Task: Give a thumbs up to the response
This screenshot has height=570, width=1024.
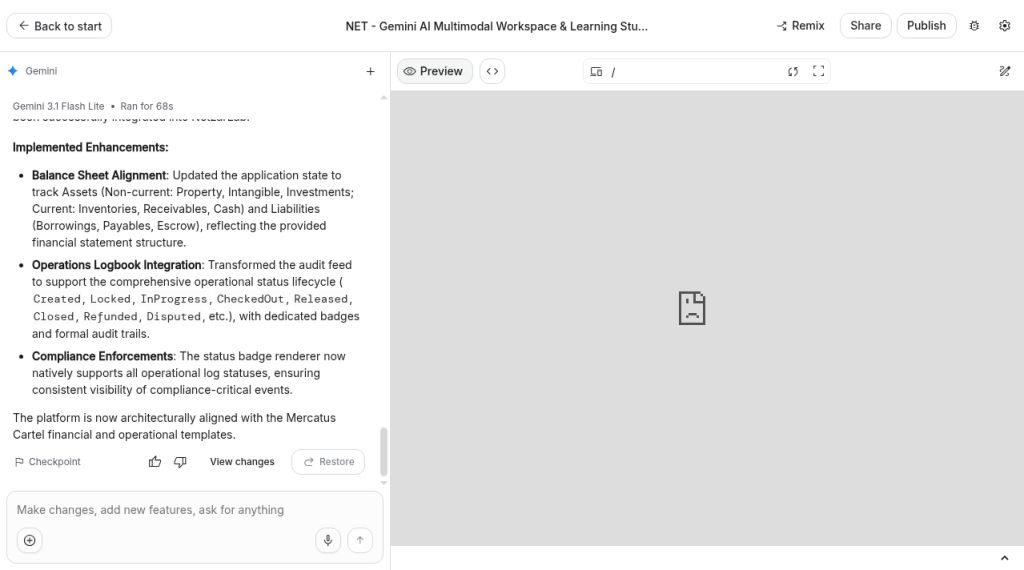Action: click(155, 462)
